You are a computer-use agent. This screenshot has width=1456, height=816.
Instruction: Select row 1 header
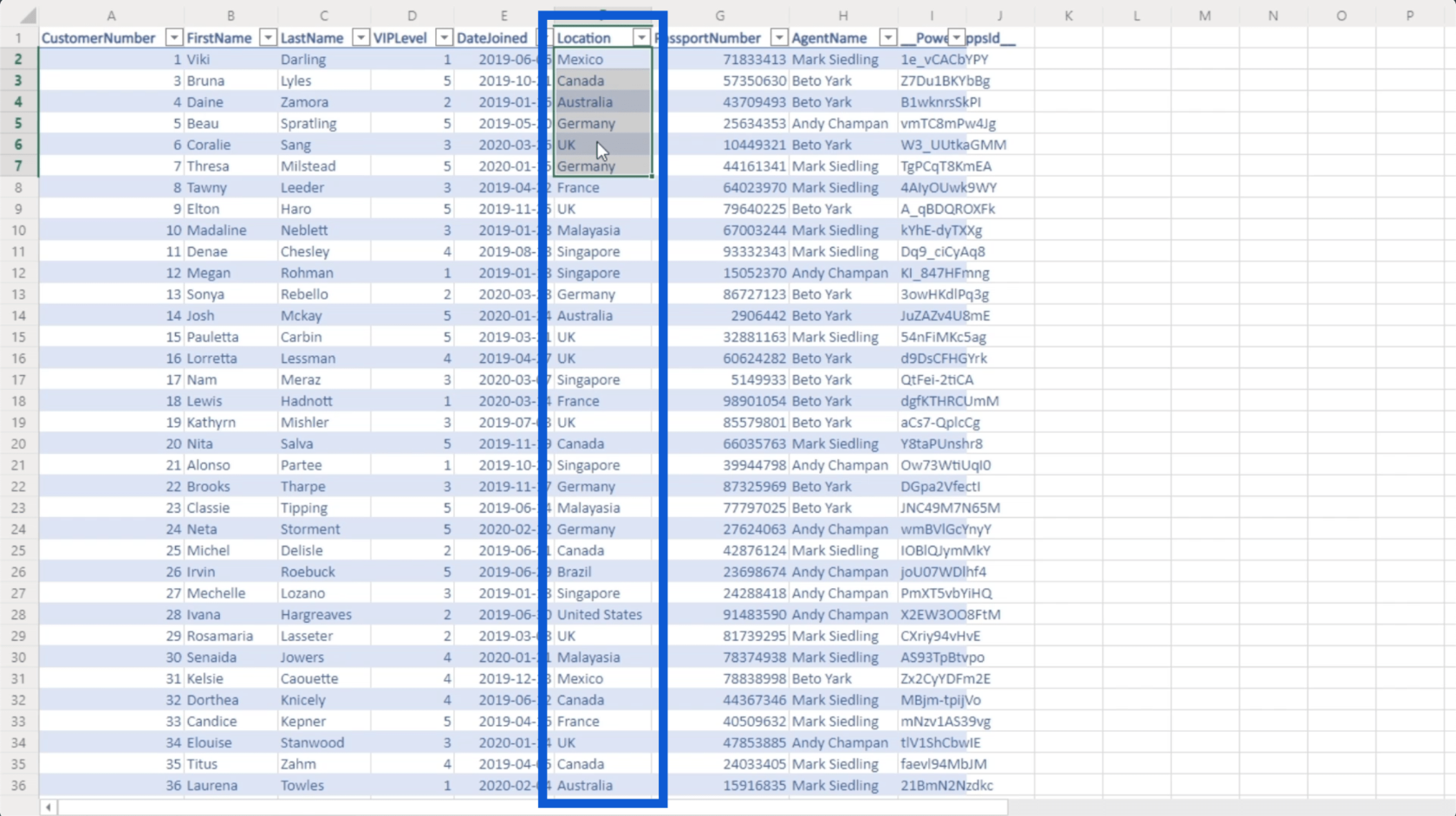coord(18,37)
